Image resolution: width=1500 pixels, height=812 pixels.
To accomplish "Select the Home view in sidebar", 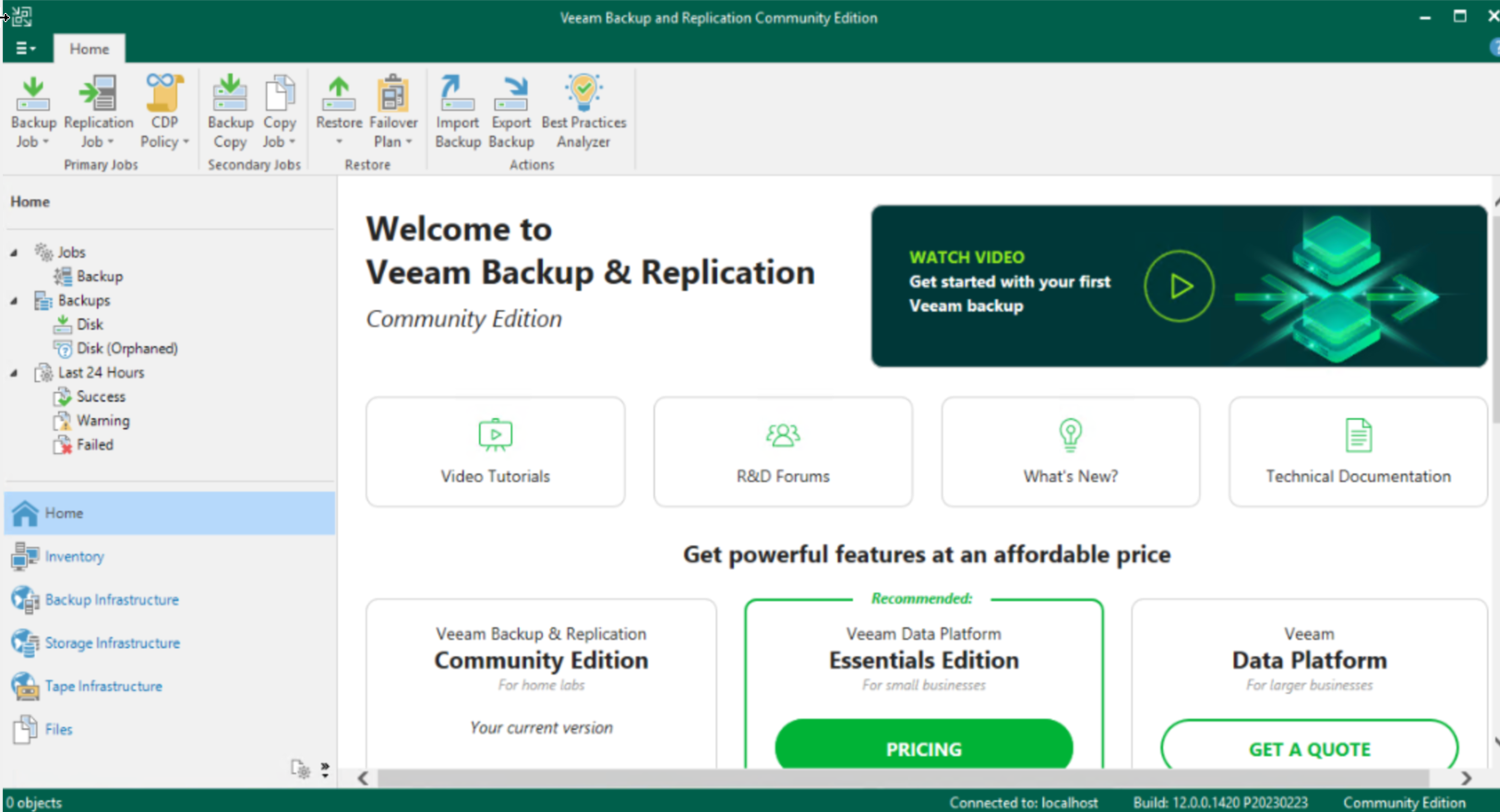I will [170, 513].
